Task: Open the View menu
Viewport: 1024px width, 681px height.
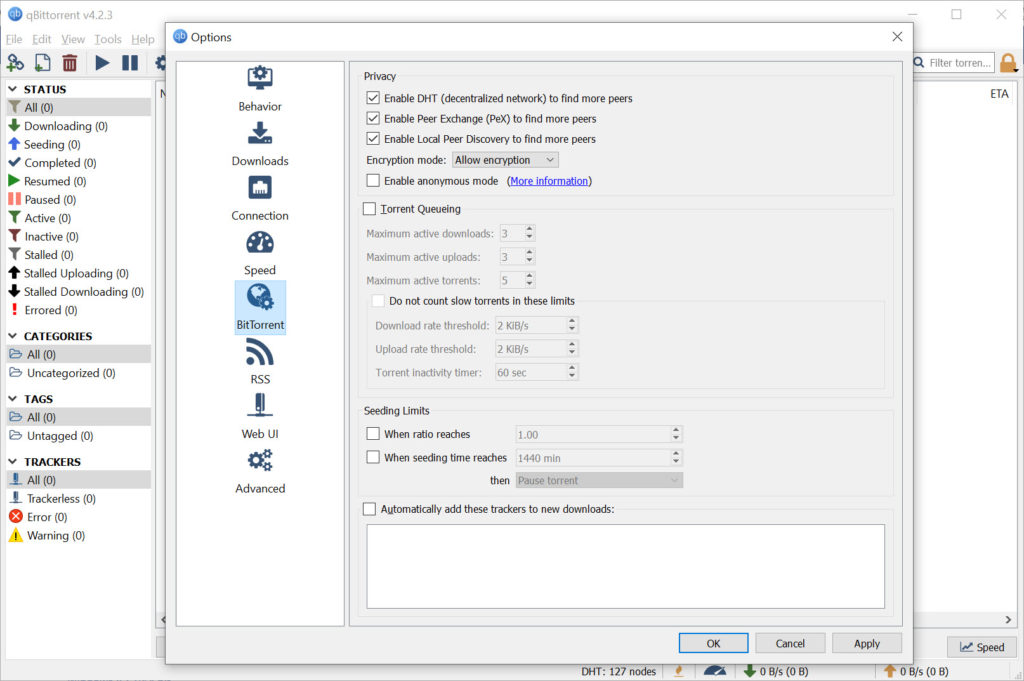Action: tap(73, 39)
